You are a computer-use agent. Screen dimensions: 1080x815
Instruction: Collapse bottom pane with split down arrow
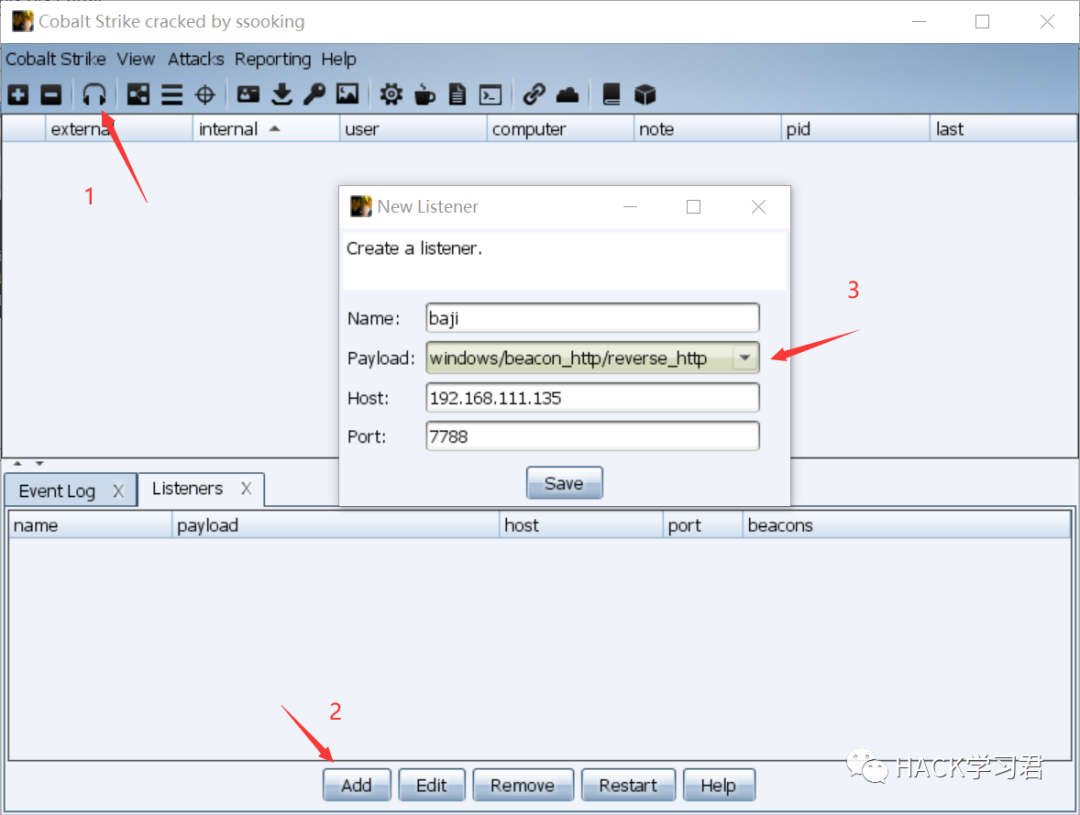(x=39, y=464)
